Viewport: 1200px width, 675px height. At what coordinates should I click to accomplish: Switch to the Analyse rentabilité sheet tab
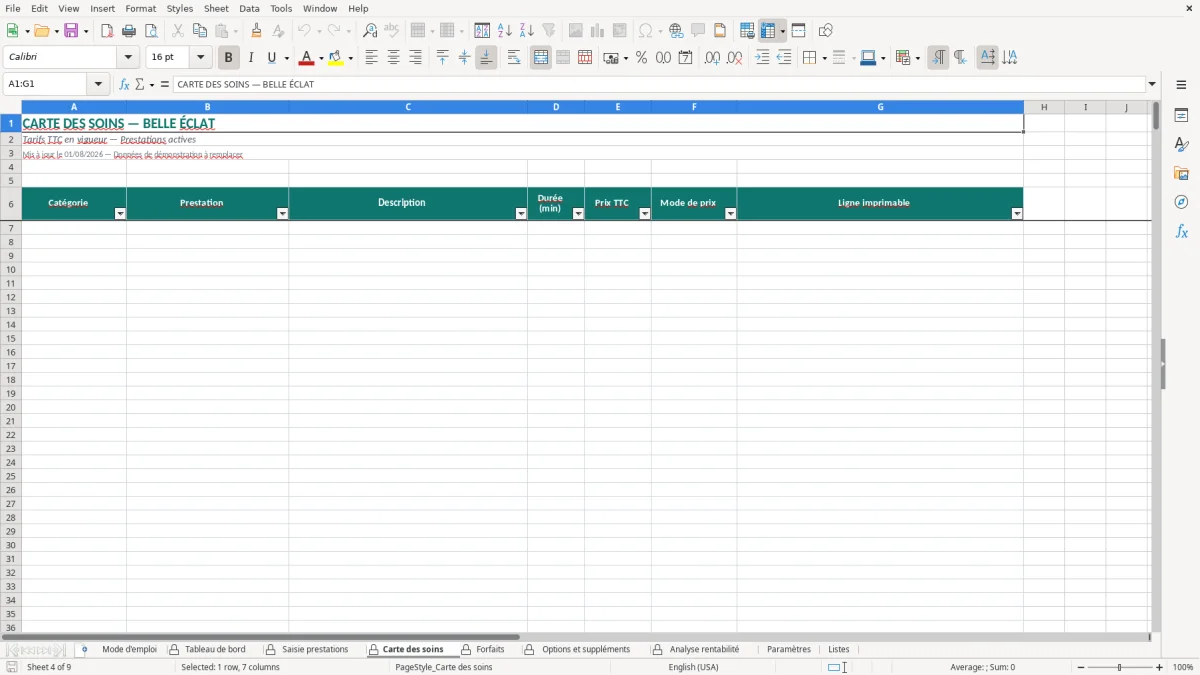[x=704, y=650]
